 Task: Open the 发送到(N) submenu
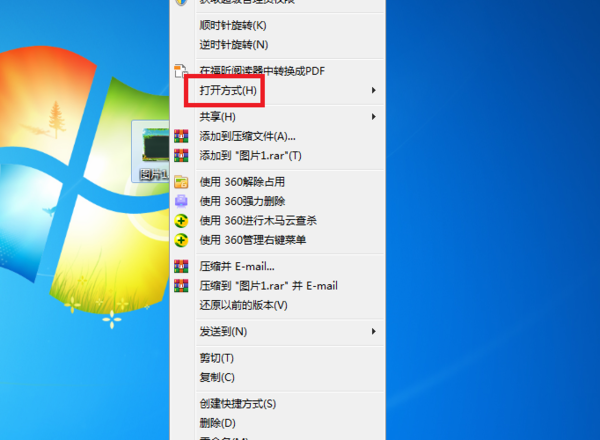pyautogui.click(x=223, y=332)
